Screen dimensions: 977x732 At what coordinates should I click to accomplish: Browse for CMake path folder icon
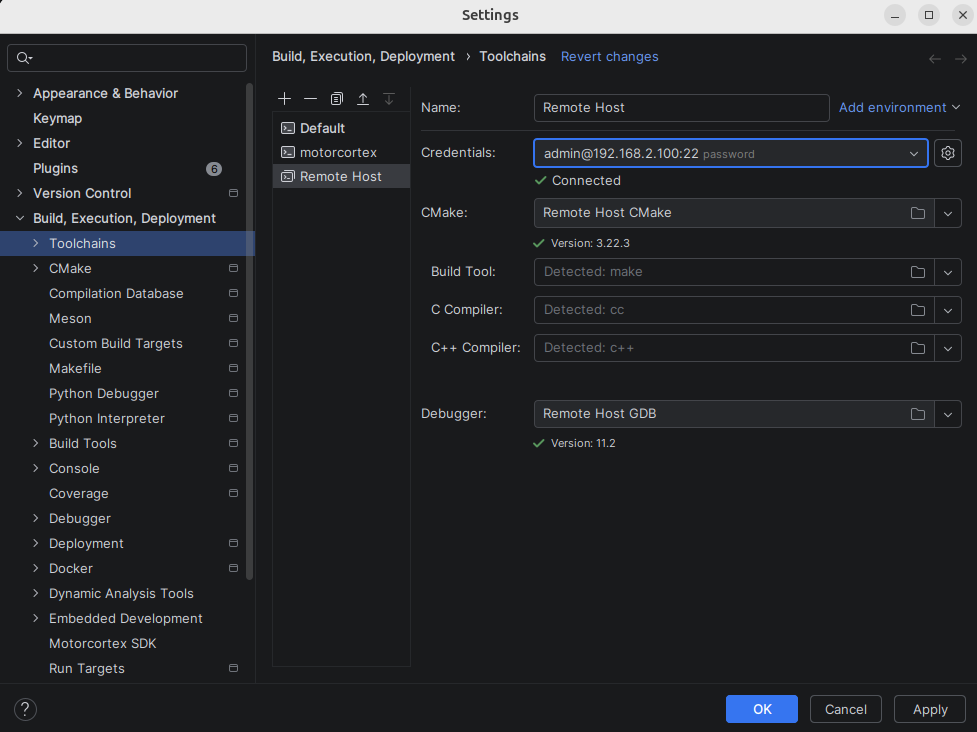pyautogui.click(x=917, y=213)
